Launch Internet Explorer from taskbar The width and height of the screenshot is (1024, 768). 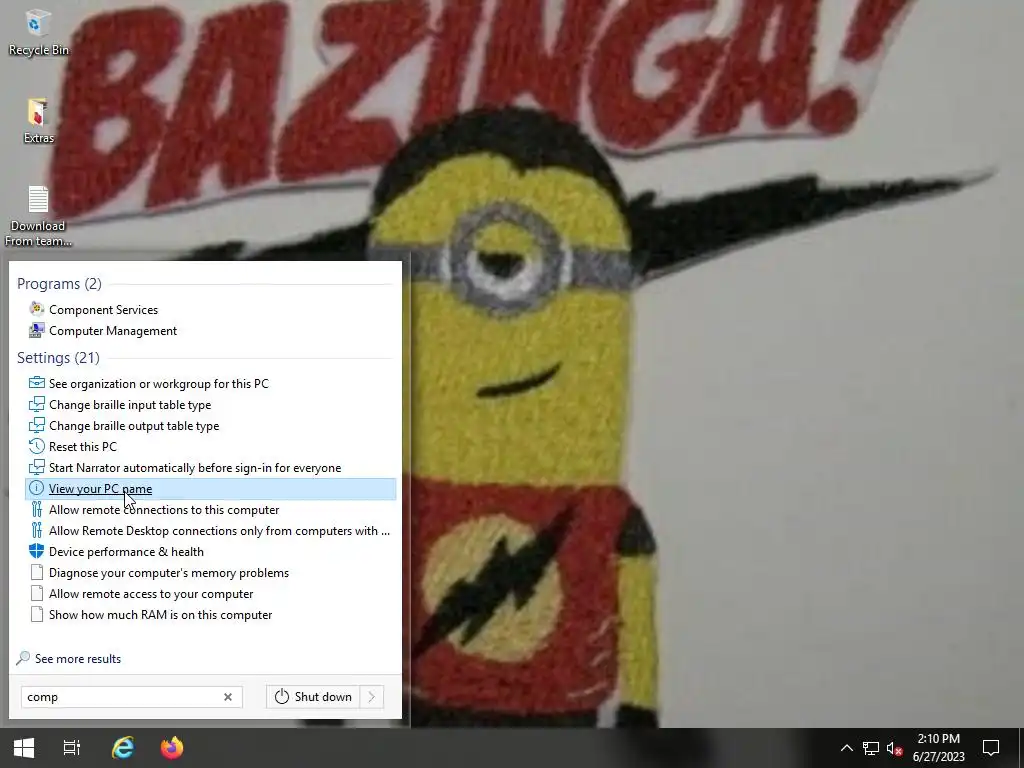coord(123,748)
